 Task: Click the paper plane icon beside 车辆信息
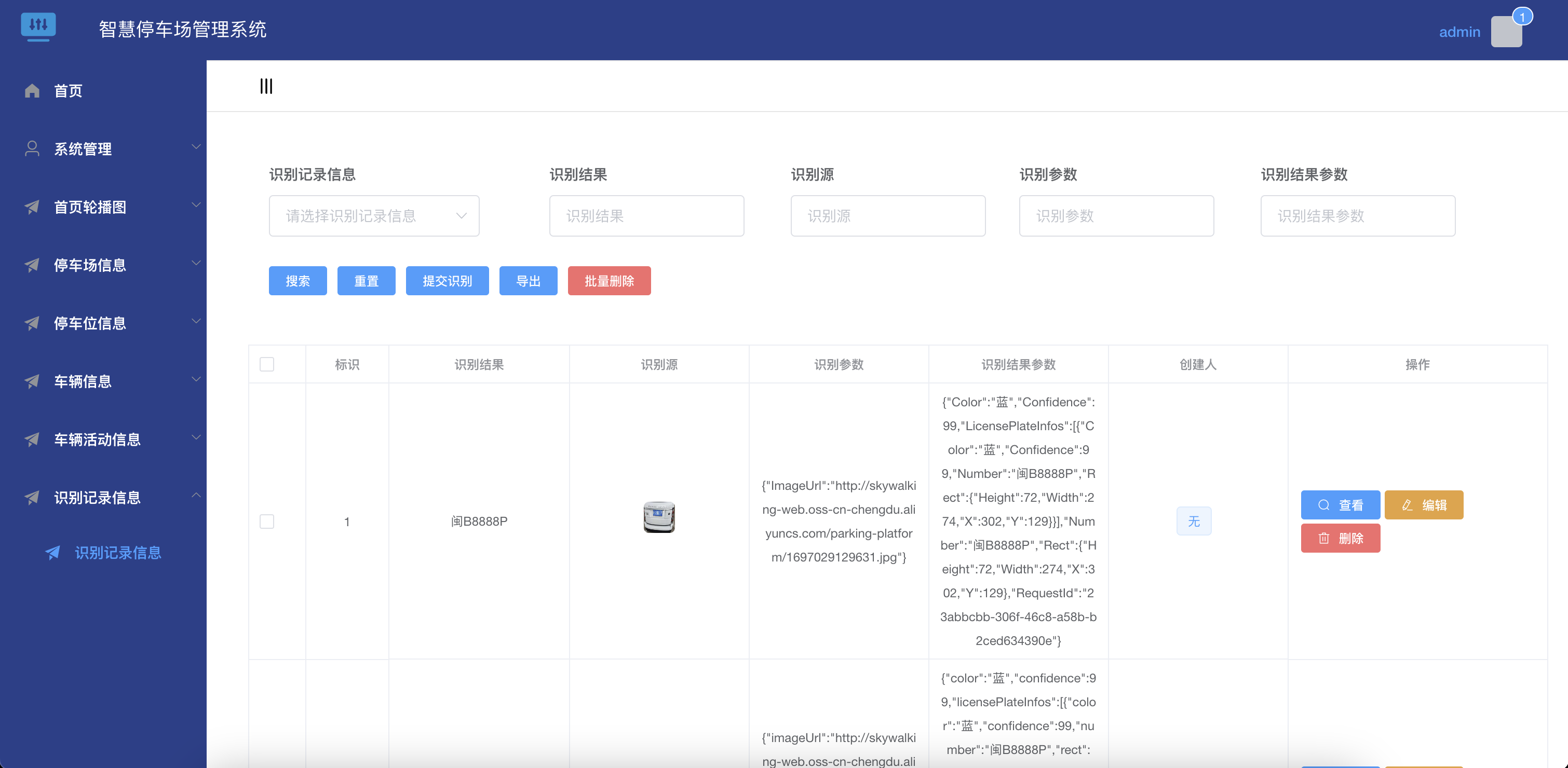tap(32, 381)
